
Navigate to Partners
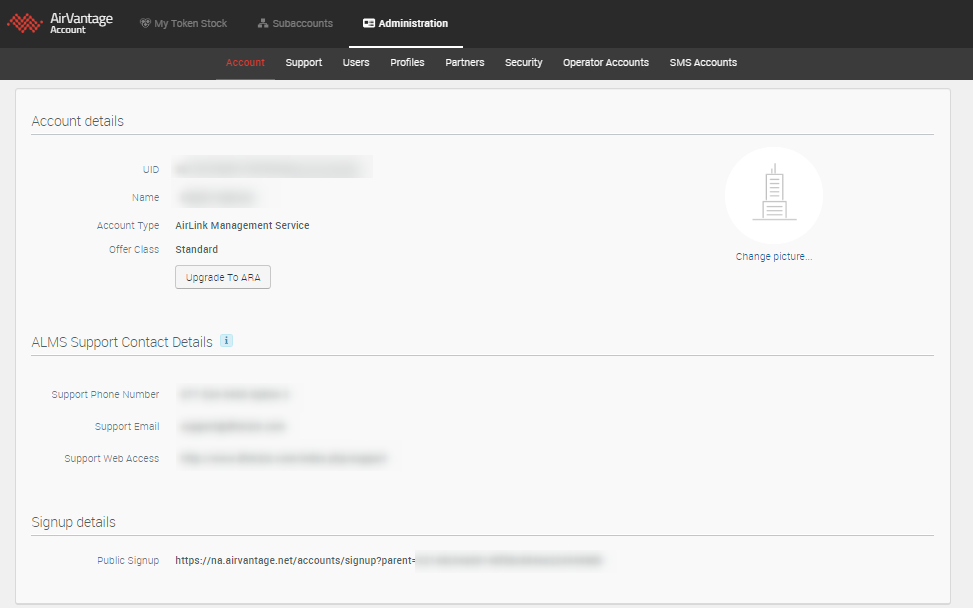click(465, 62)
